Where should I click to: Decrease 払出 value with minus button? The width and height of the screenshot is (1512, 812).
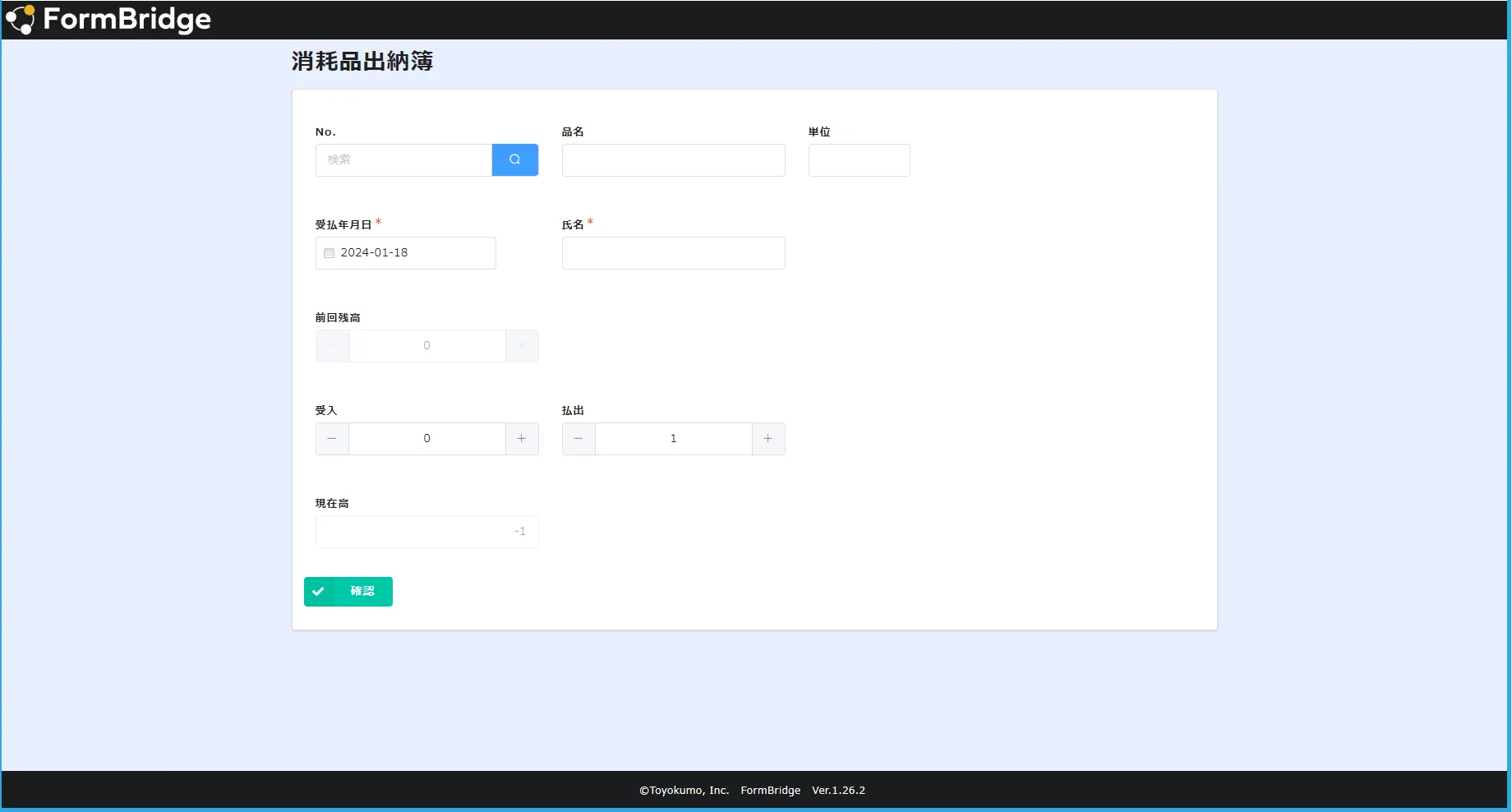point(579,439)
